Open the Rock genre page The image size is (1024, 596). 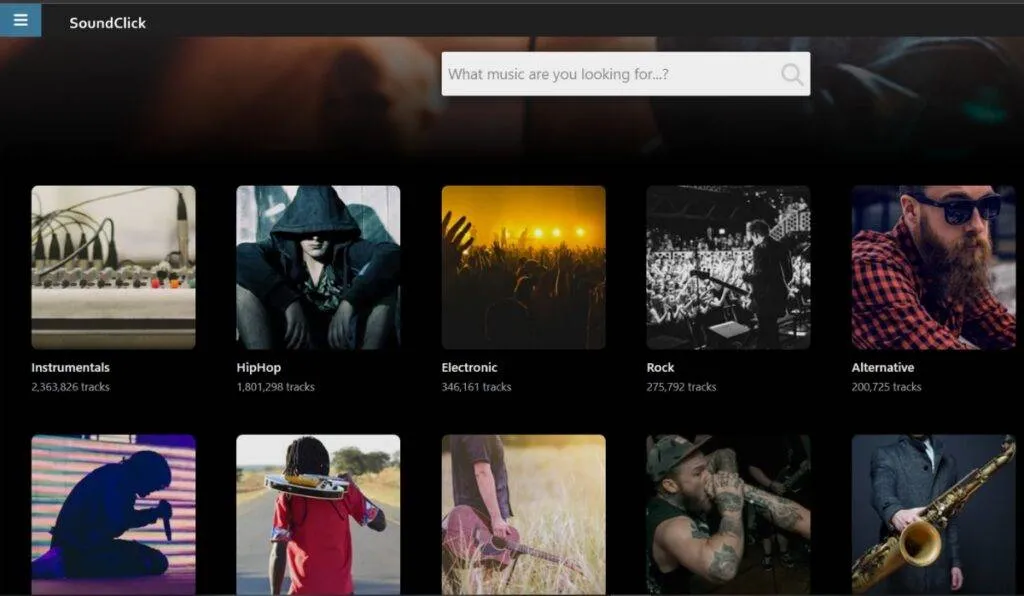(x=728, y=267)
